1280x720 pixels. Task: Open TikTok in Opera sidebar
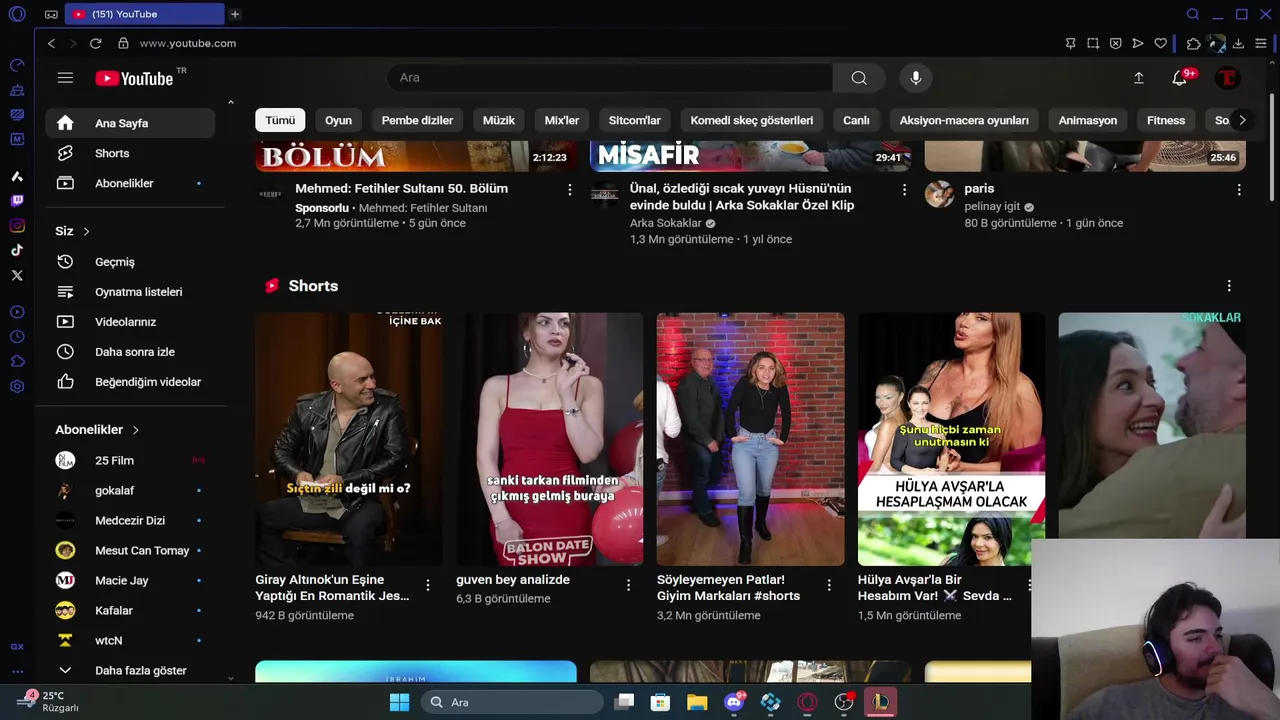coord(17,250)
